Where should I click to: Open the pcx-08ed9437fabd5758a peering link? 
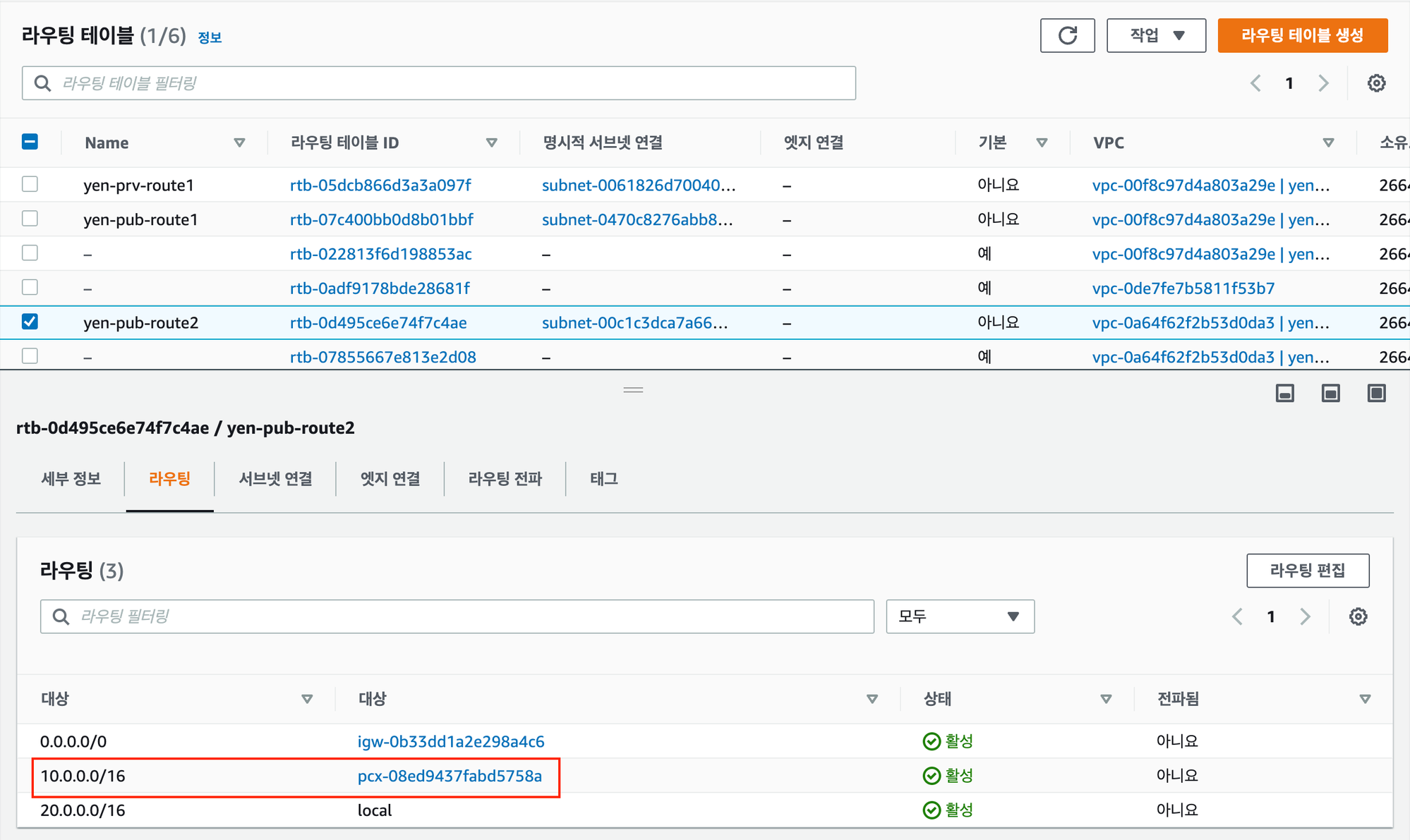(x=450, y=776)
